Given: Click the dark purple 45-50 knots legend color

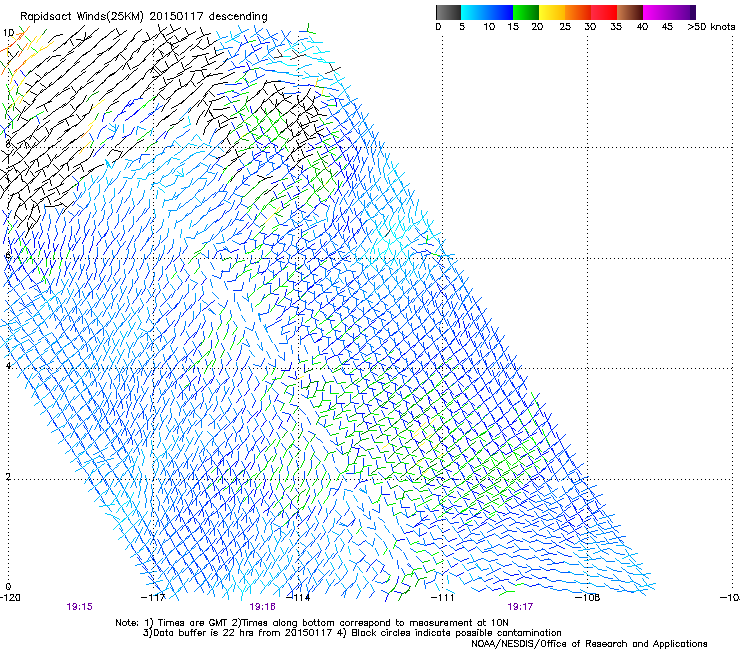Looking at the screenshot, I should pyautogui.click(x=682, y=12).
